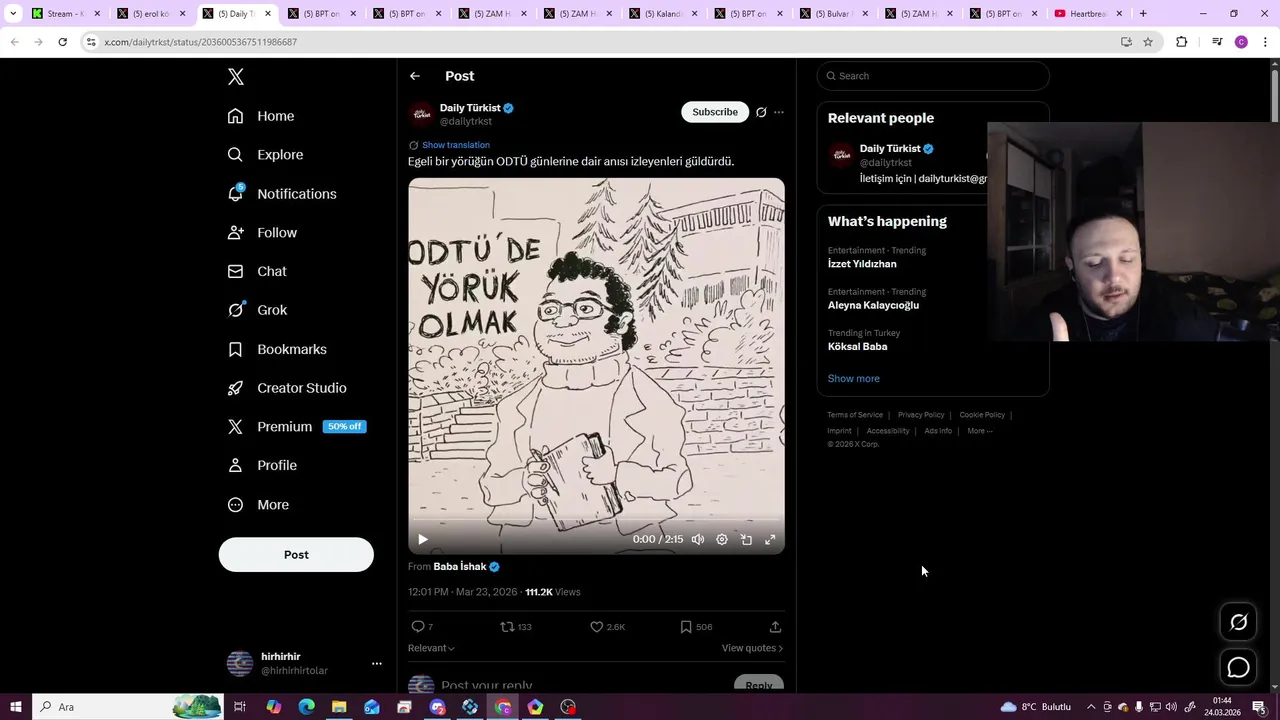The height and width of the screenshot is (720, 1280).
Task: Click Windows taskbar search box Ara
Action: click(130, 707)
